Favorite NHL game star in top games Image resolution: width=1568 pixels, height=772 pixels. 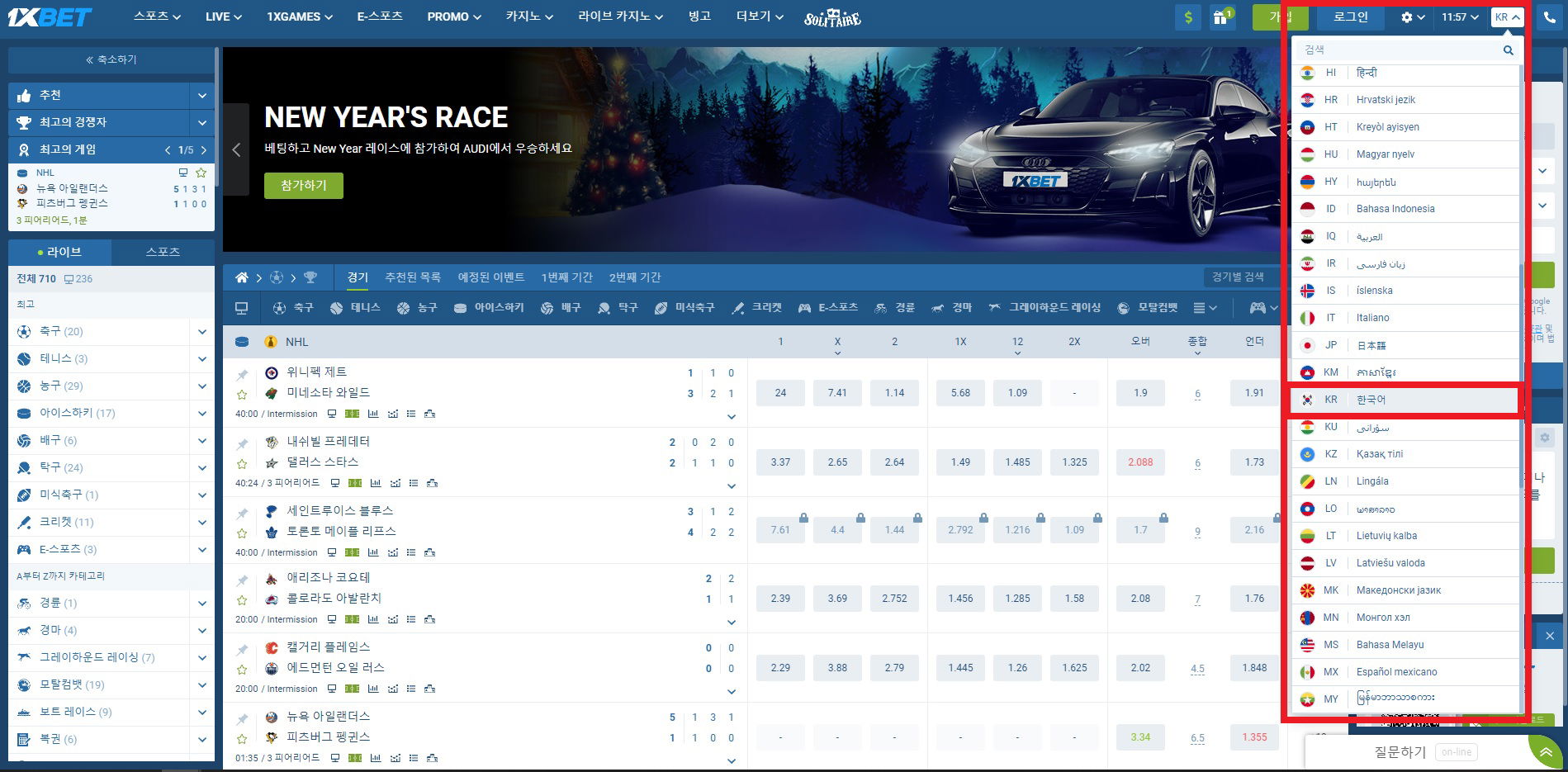pos(201,173)
